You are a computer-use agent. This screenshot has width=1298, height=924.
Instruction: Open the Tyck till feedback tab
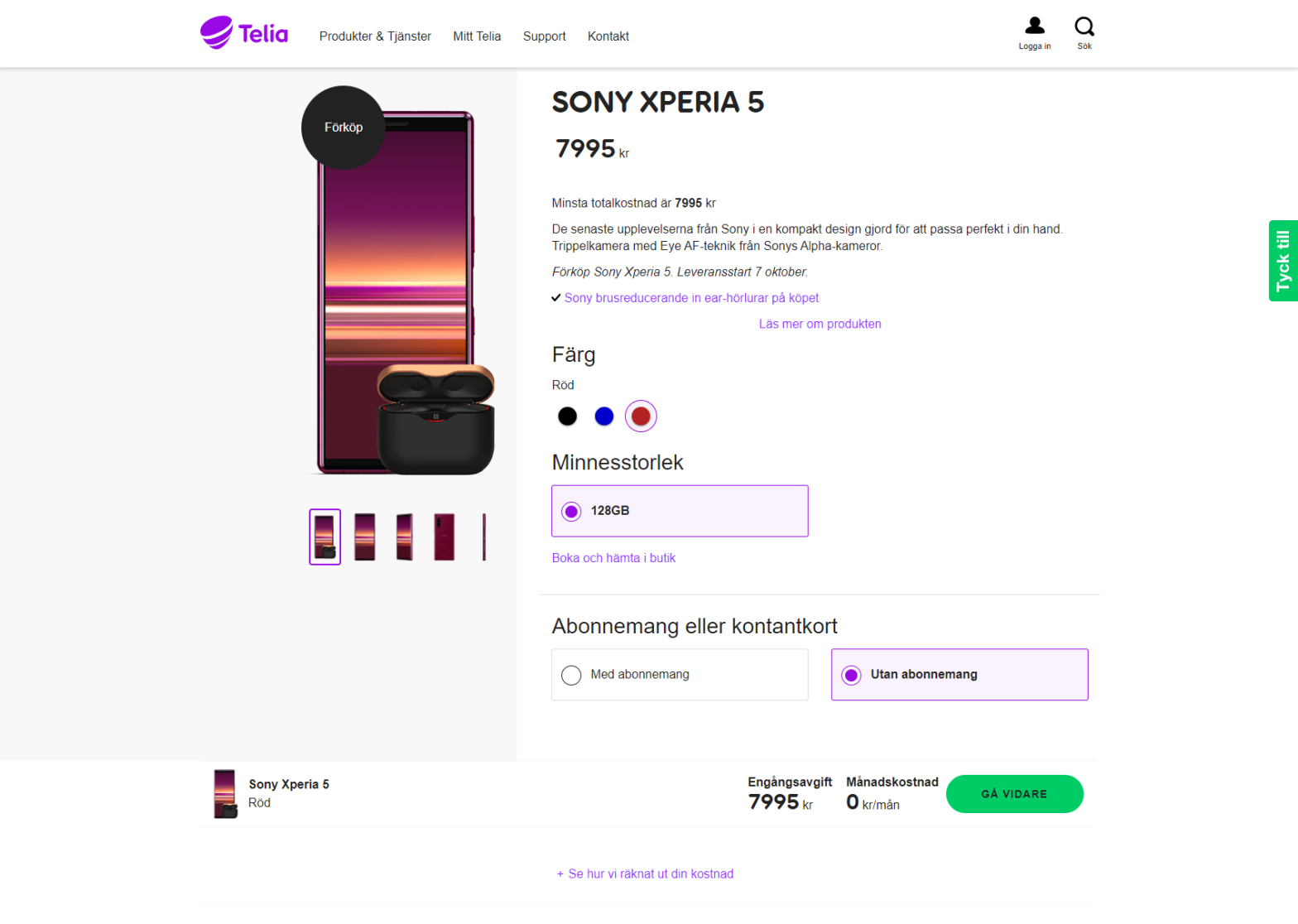coord(1282,261)
